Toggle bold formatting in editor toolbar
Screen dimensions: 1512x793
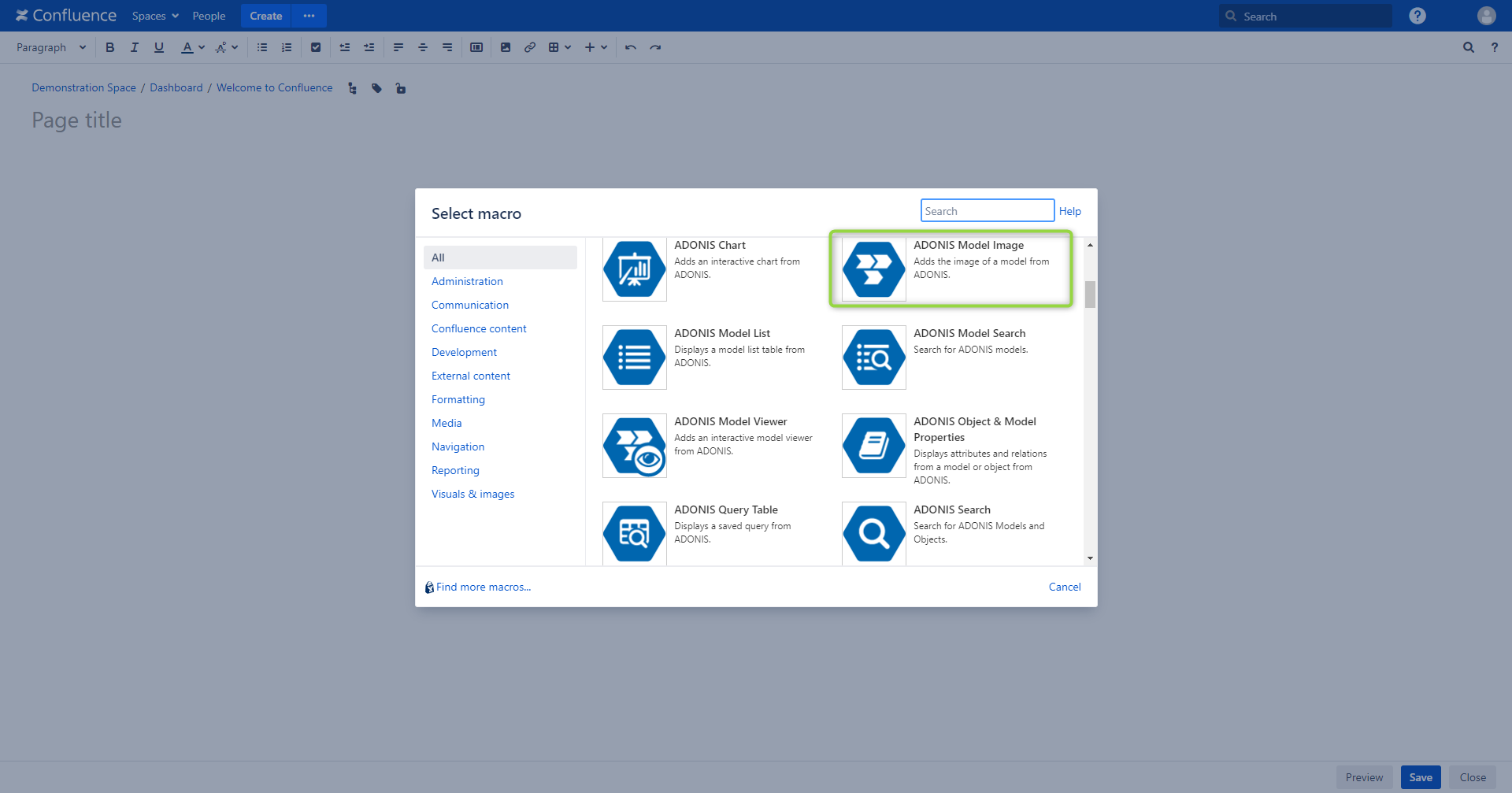(x=109, y=47)
